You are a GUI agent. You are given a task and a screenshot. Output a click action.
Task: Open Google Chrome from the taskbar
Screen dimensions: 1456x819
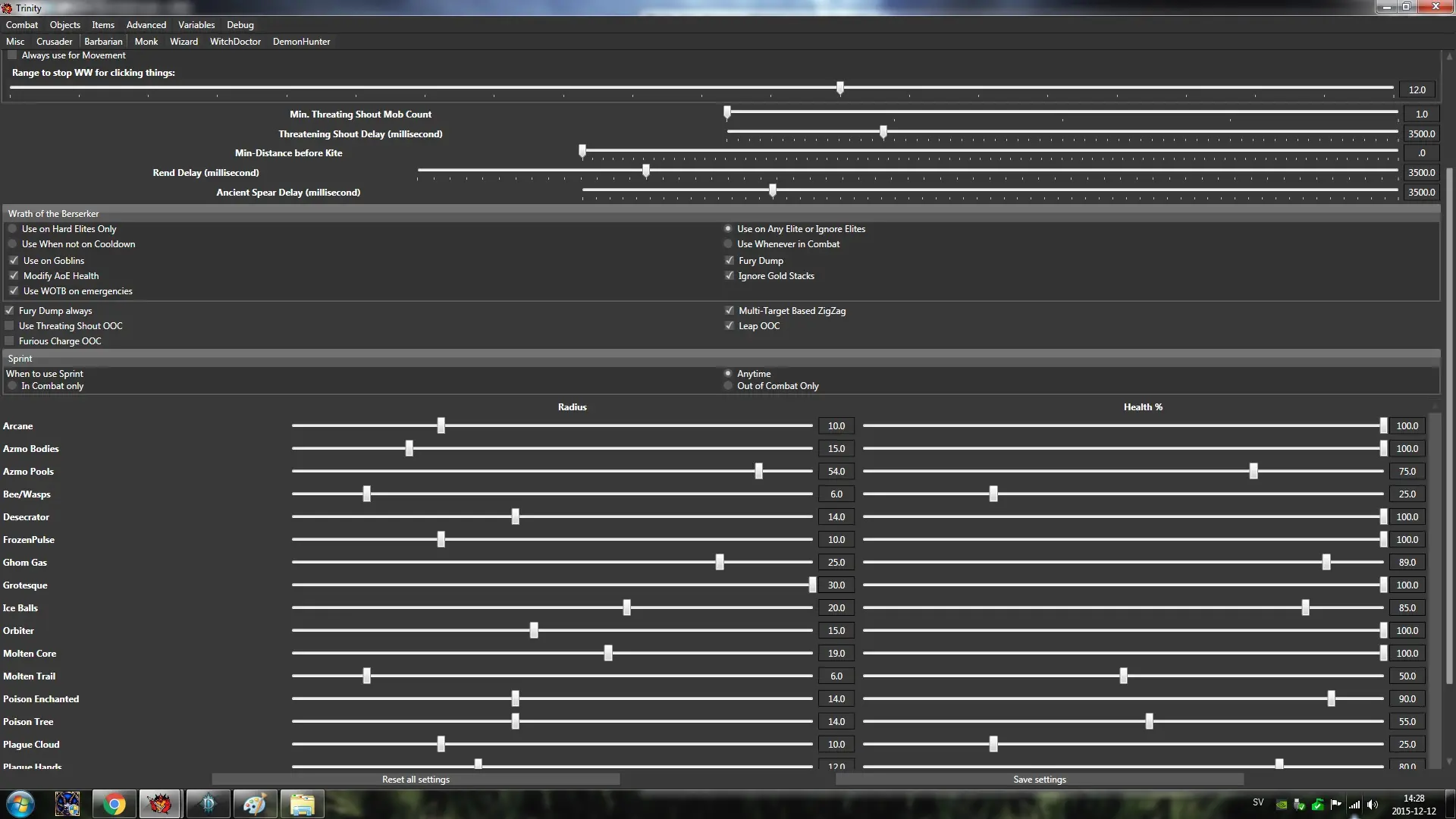pyautogui.click(x=114, y=804)
